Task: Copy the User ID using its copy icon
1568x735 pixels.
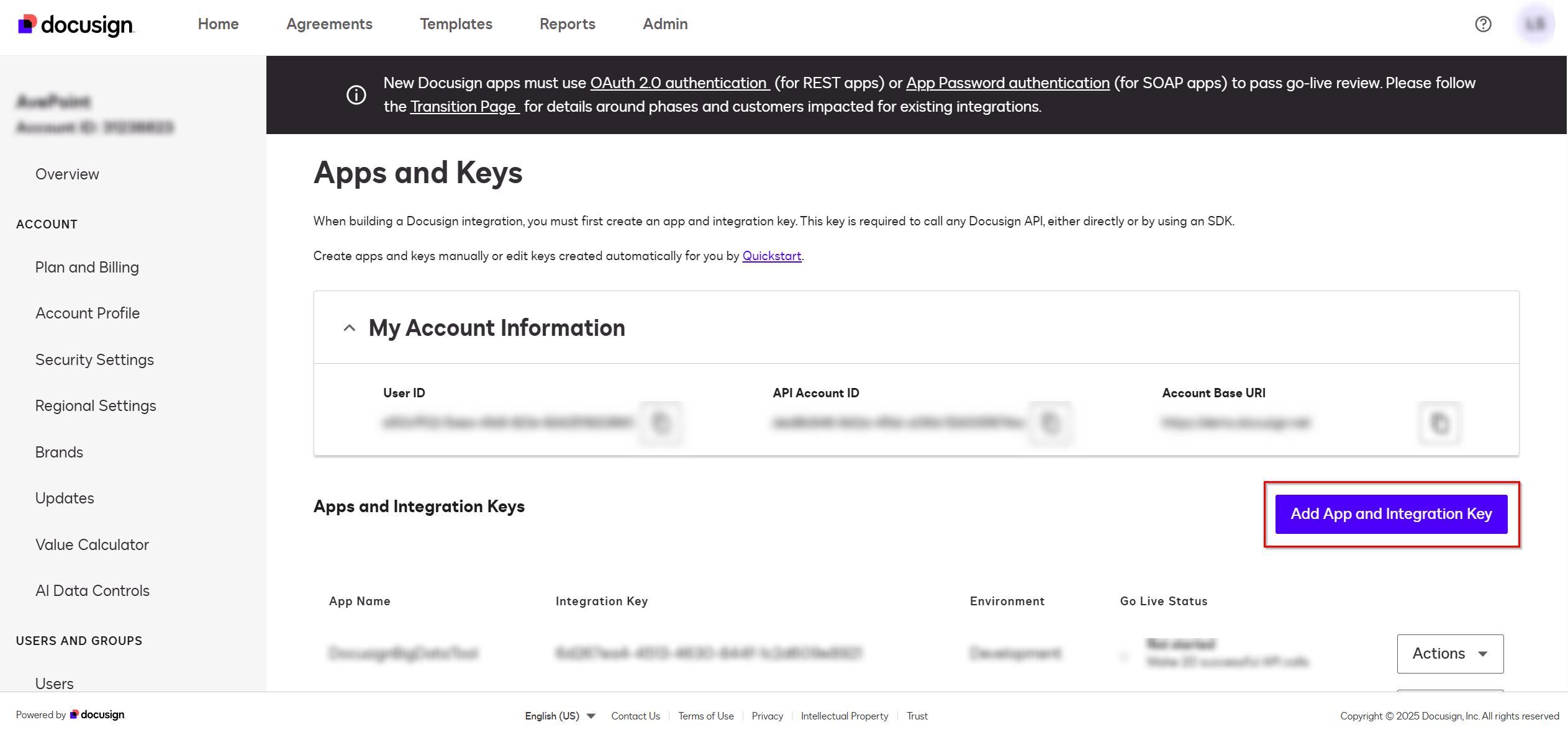Action: (661, 423)
